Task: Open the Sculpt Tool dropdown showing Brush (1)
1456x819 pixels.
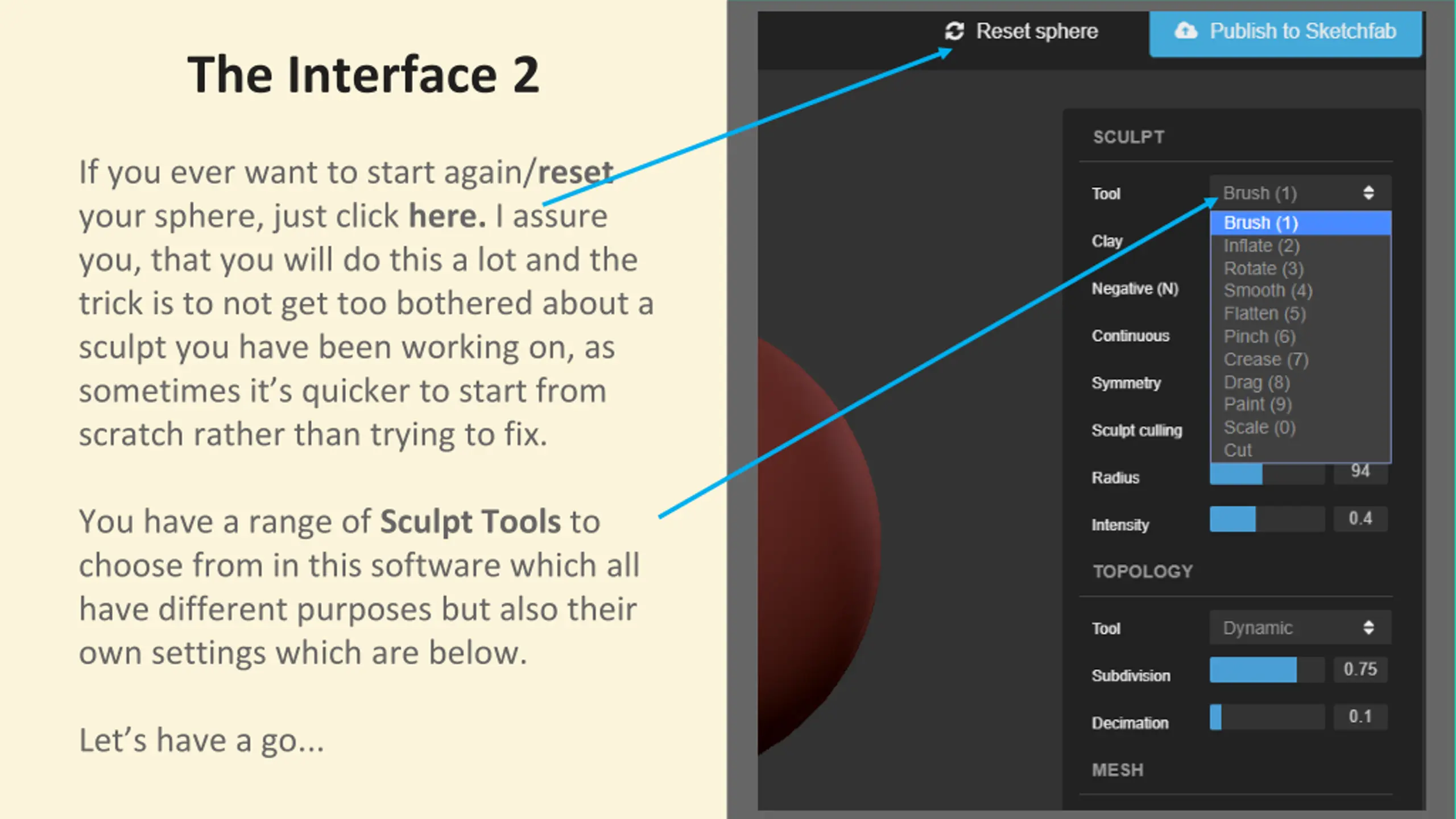Action: pos(1300,193)
